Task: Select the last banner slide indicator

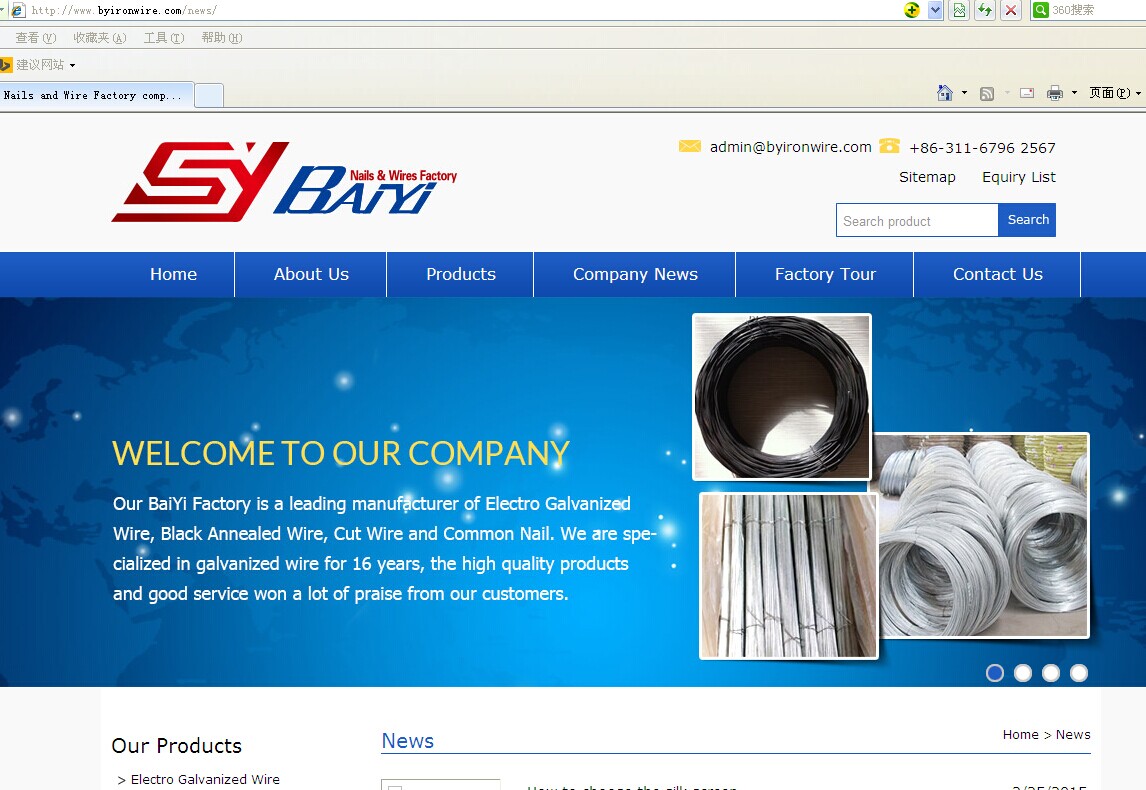Action: point(1079,673)
